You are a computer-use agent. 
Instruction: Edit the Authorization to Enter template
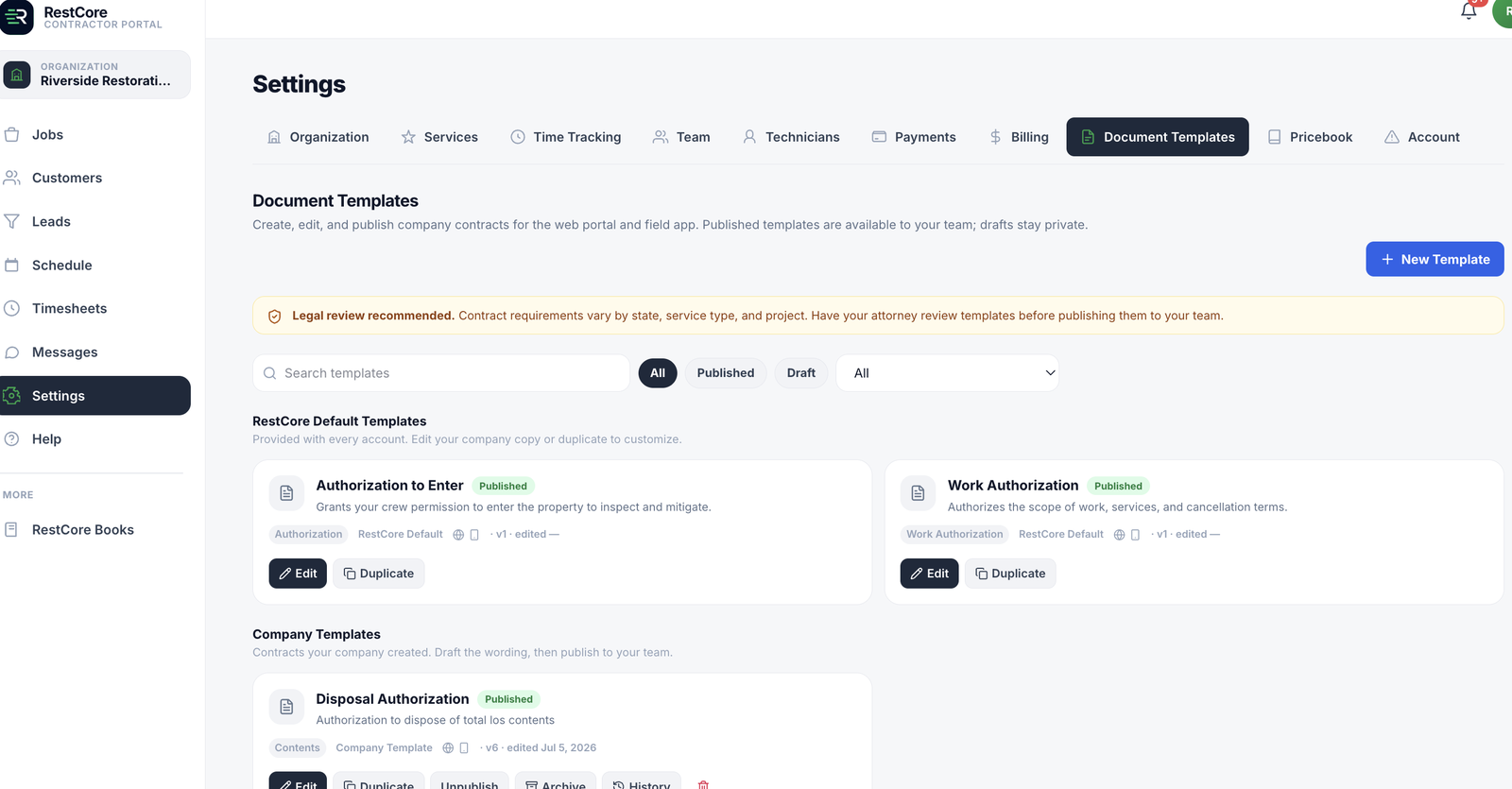coord(298,574)
